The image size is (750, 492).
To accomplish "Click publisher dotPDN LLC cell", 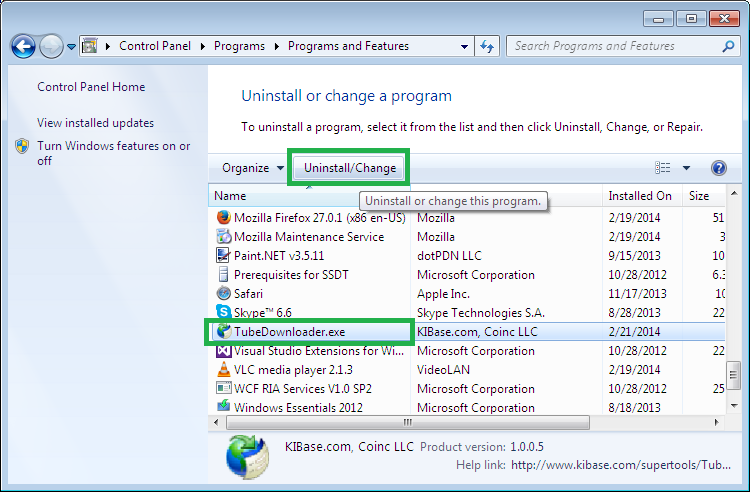I will 449,256.
